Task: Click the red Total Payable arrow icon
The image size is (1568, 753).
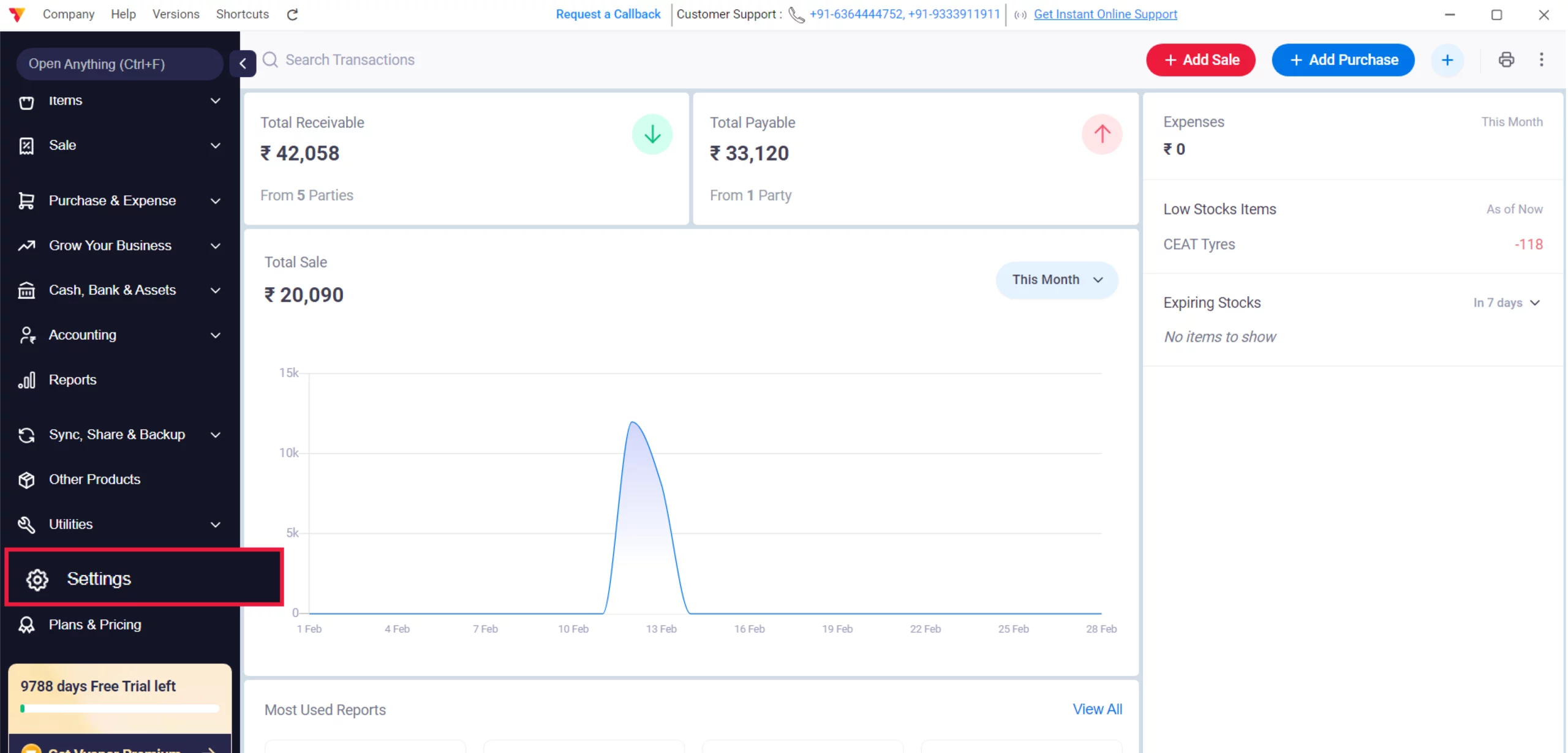Action: tap(1101, 134)
